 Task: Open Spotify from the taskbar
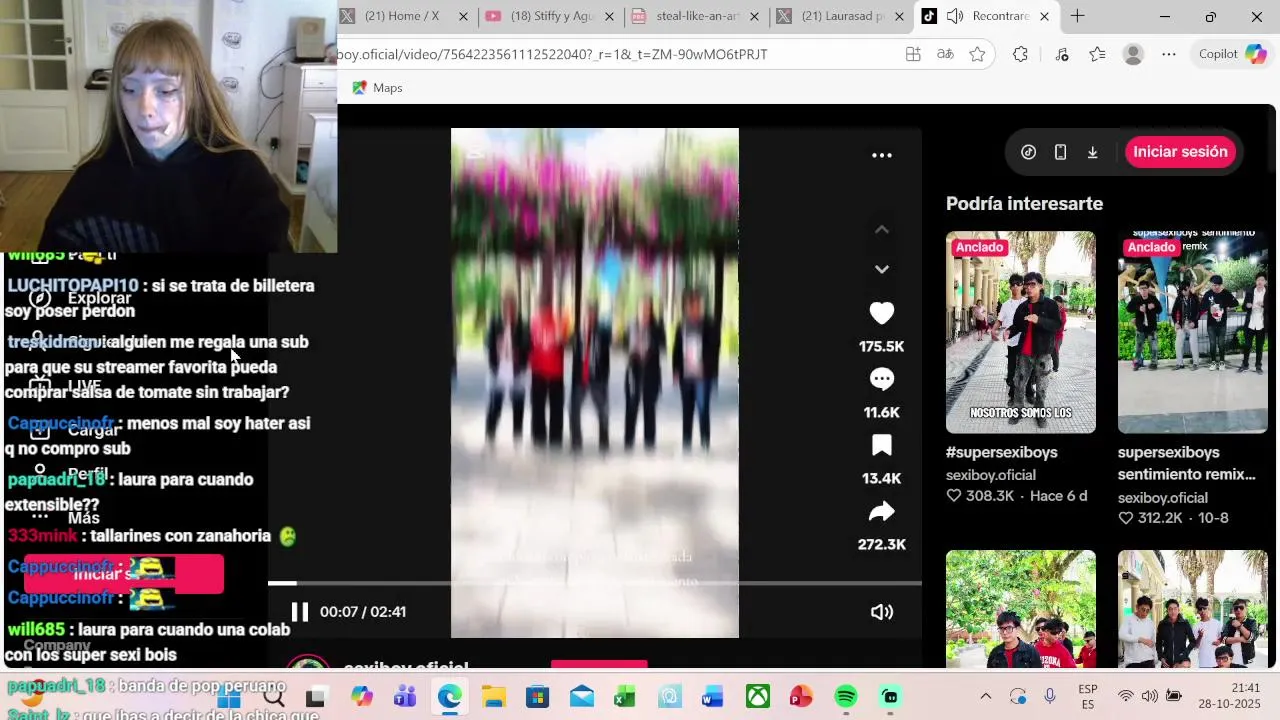click(x=846, y=696)
